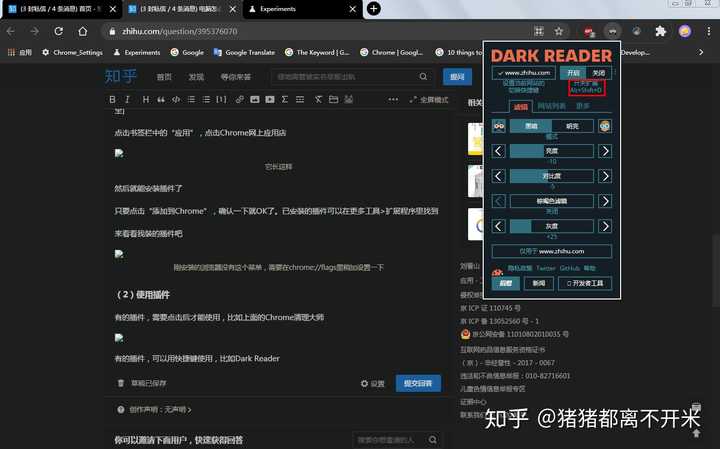The image size is (720, 449).
Task: Insert reference note with [1] icon
Action: [221, 99]
